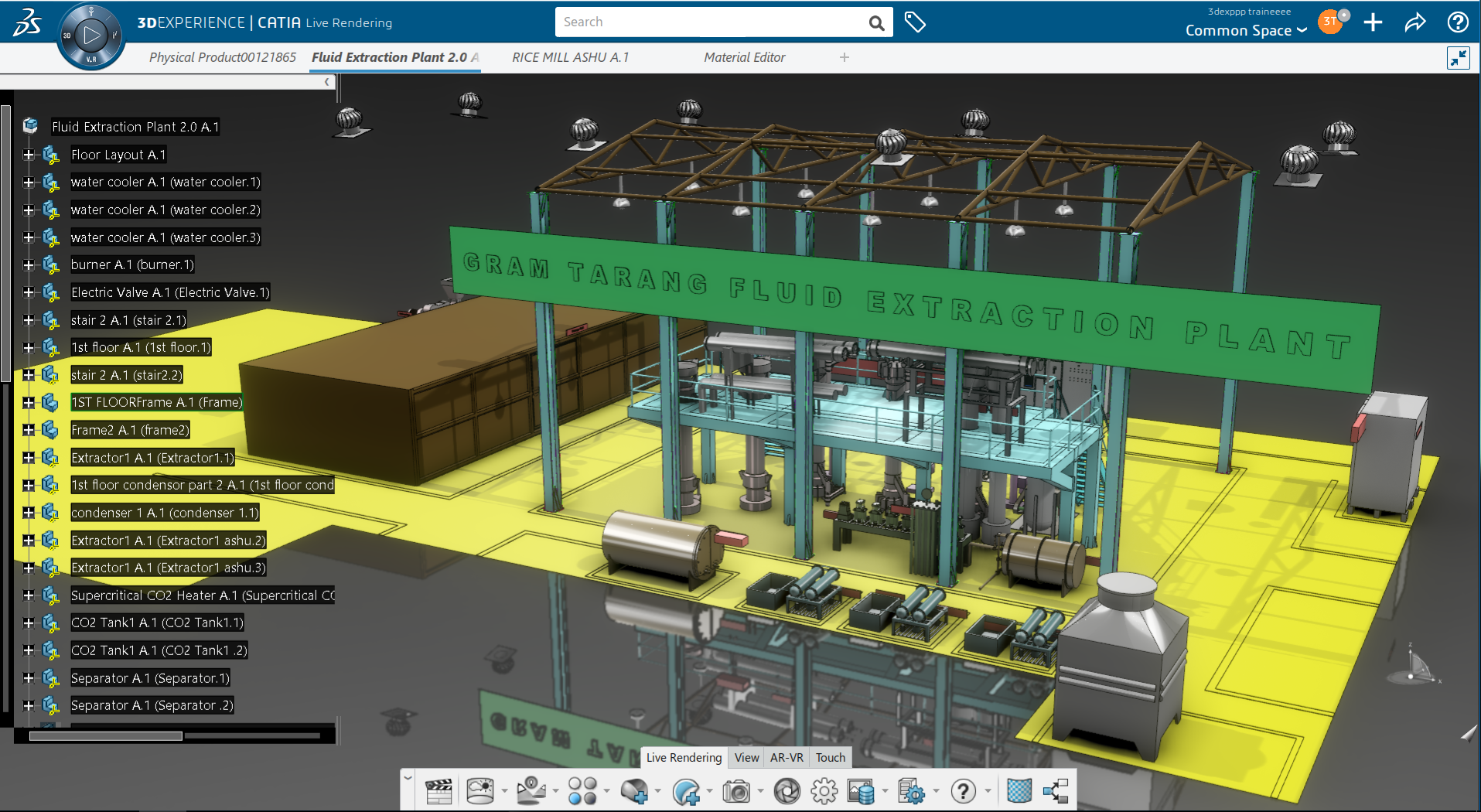Expand the Floor Layout A.1 node
1481x812 pixels.
coord(29,155)
